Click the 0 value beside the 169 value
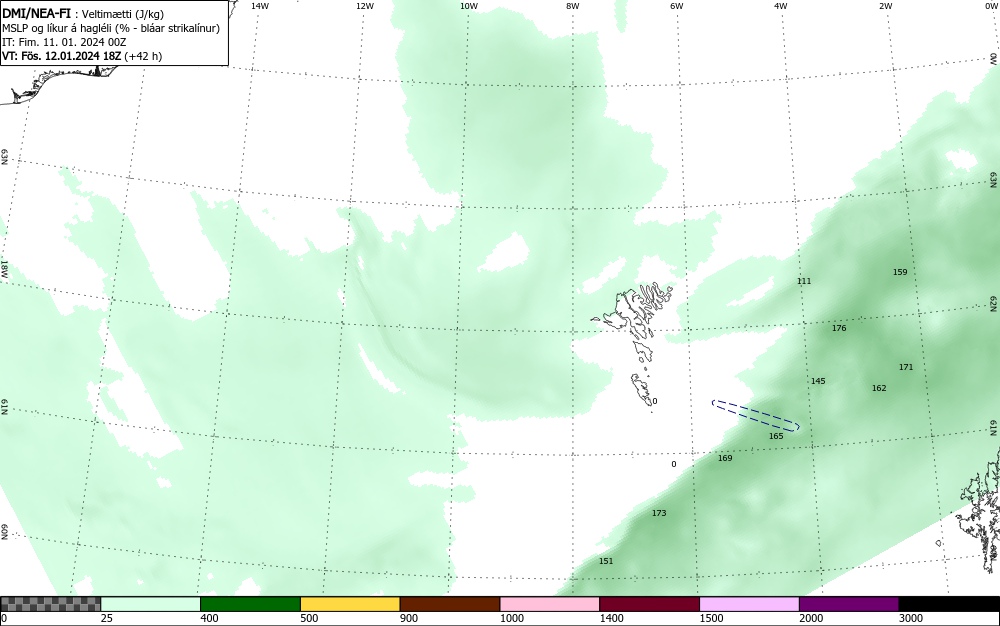The width and height of the screenshot is (1000, 626). 673,465
